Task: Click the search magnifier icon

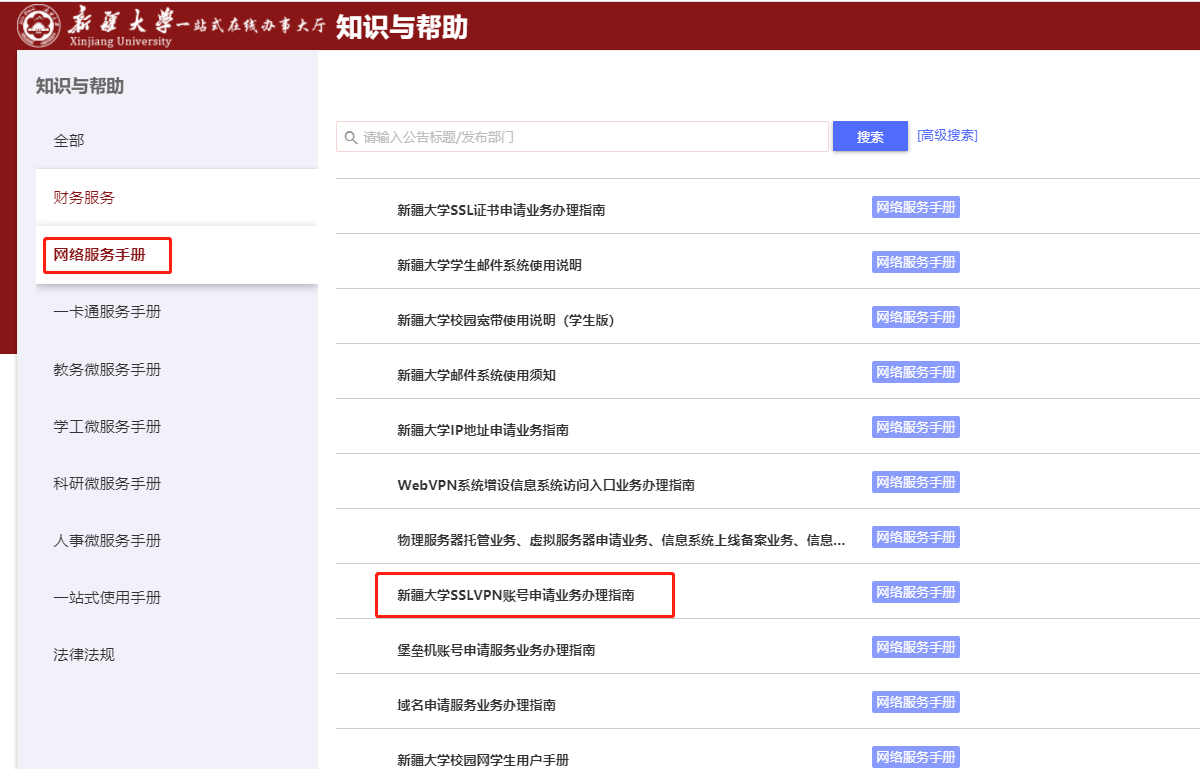Action: coord(351,137)
